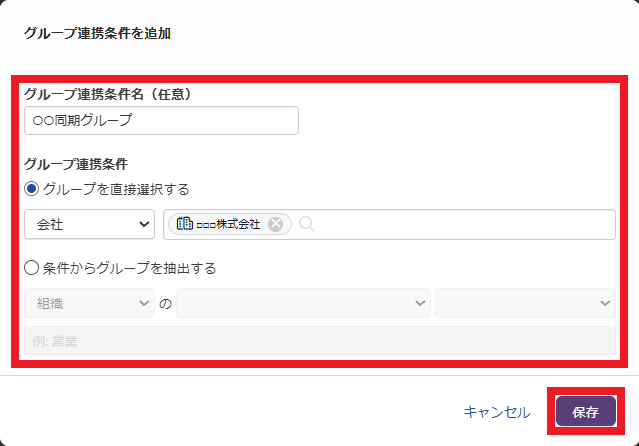Select the グループを直接選択する radio button

(x=32, y=189)
